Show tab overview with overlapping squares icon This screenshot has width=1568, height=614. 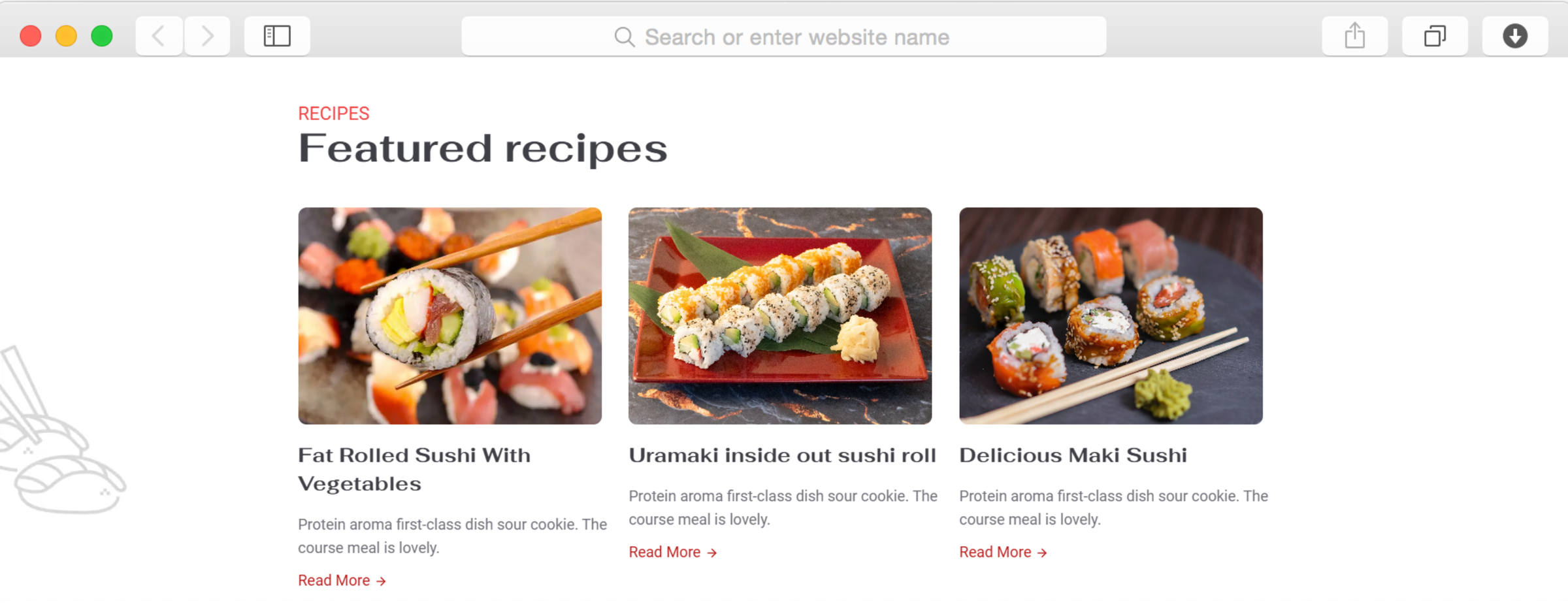[1435, 36]
